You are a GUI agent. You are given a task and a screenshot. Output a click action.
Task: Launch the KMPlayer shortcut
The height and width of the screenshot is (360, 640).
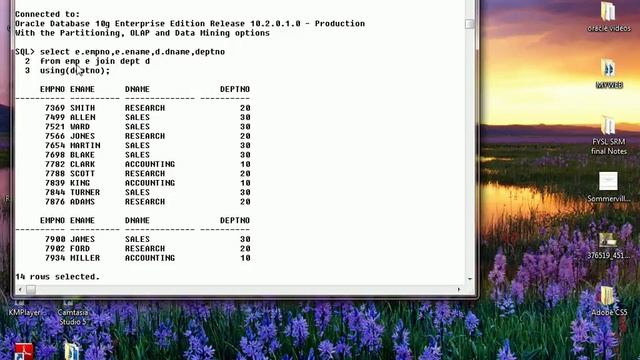pyautogui.click(x=24, y=309)
